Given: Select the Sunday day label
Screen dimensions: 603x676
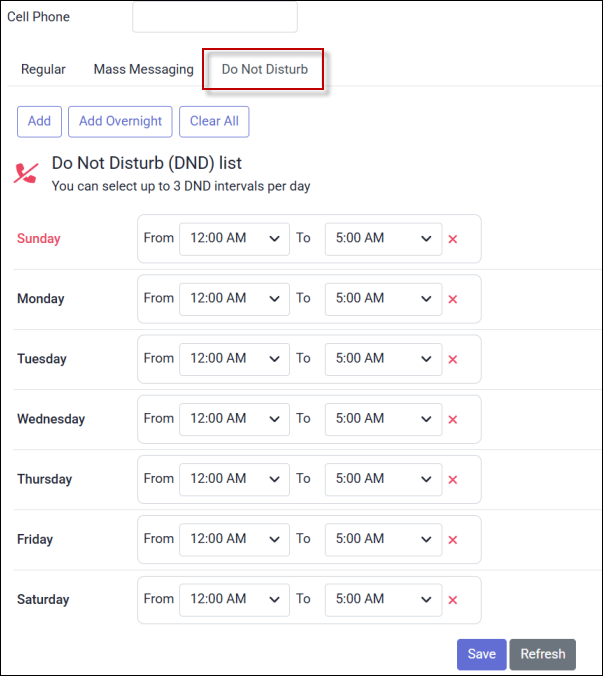Looking at the screenshot, I should (x=39, y=238).
